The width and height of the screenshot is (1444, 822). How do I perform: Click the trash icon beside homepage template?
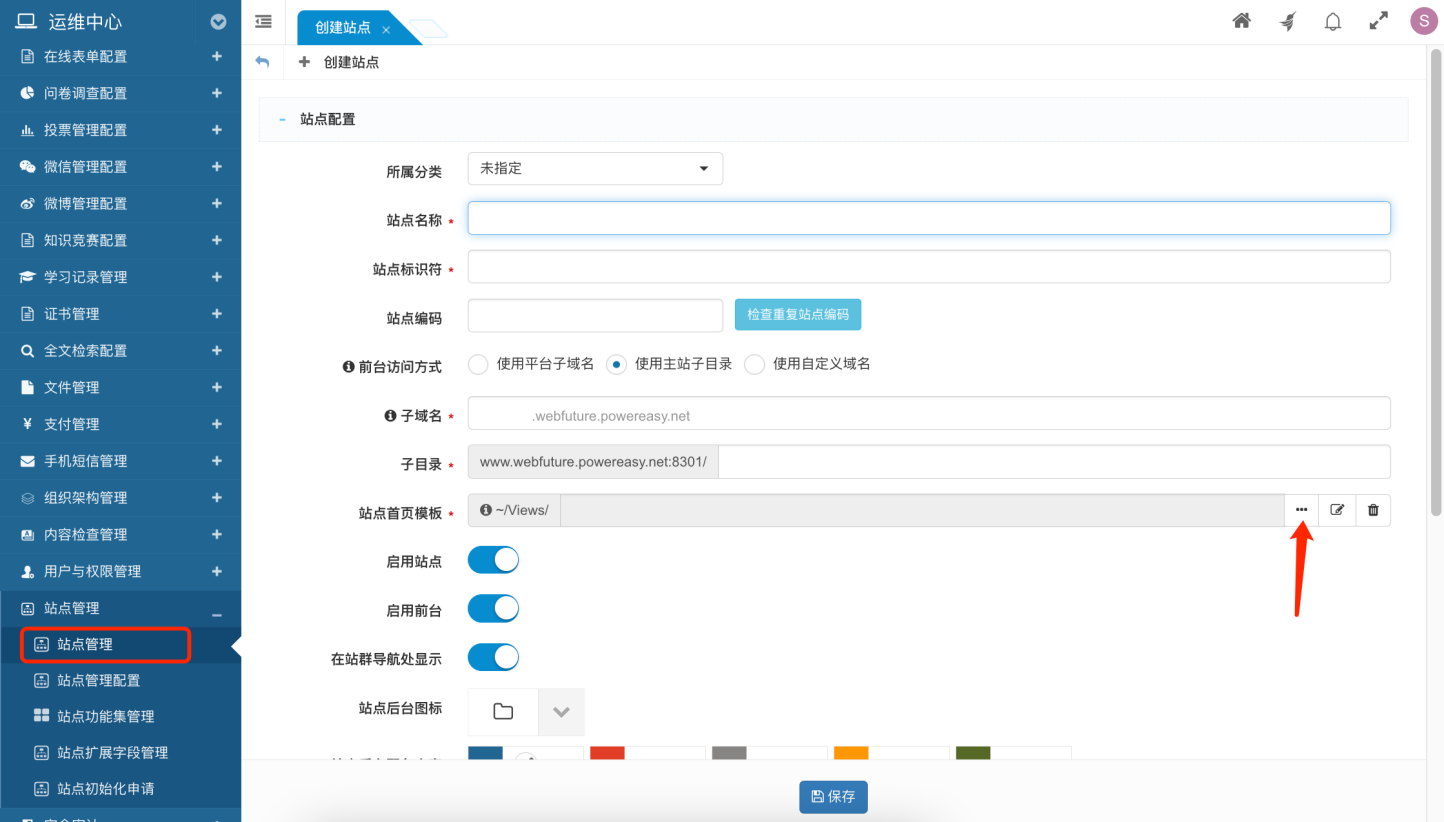[1373, 510]
